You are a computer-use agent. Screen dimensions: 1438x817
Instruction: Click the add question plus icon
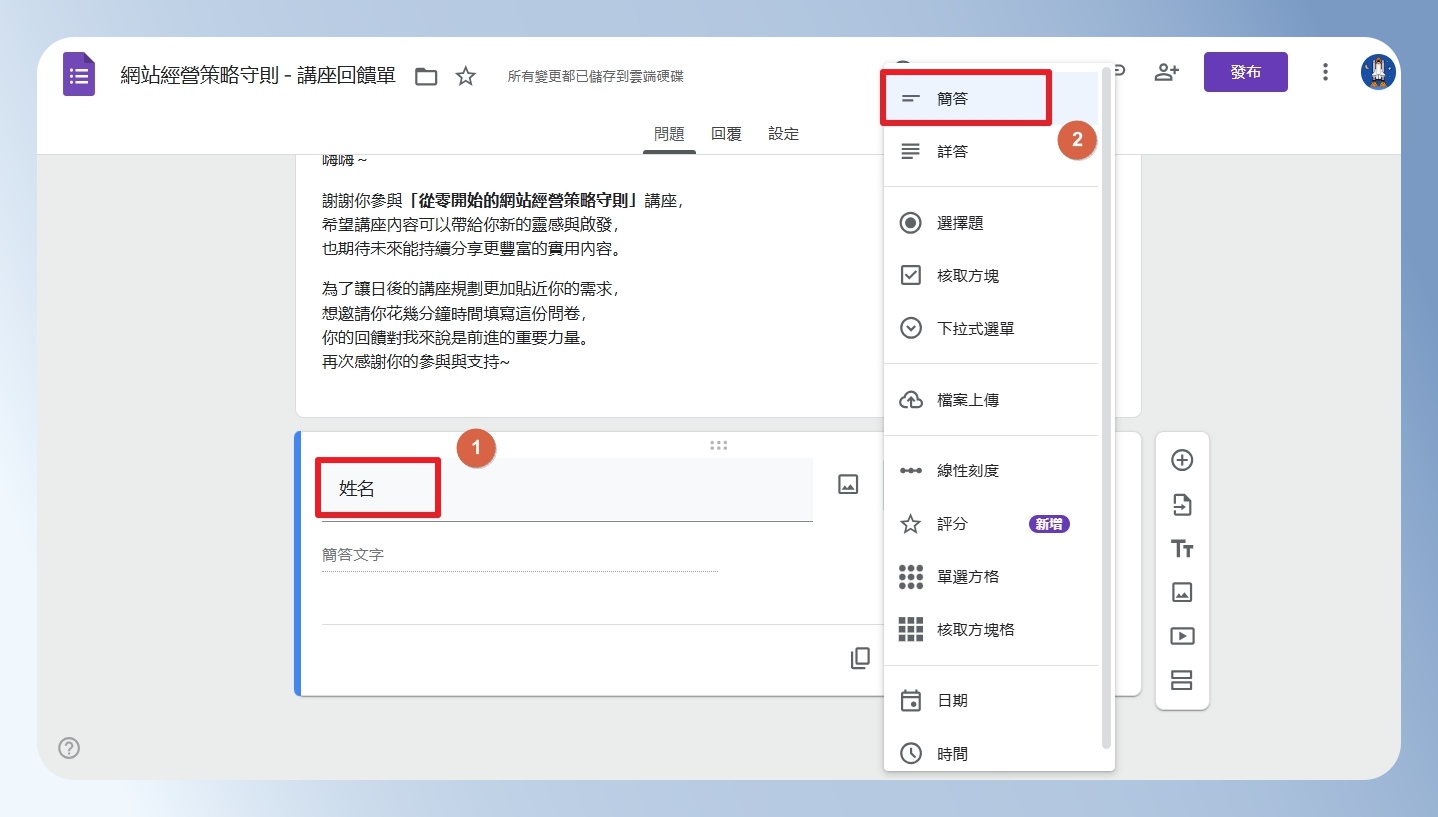(x=1182, y=460)
